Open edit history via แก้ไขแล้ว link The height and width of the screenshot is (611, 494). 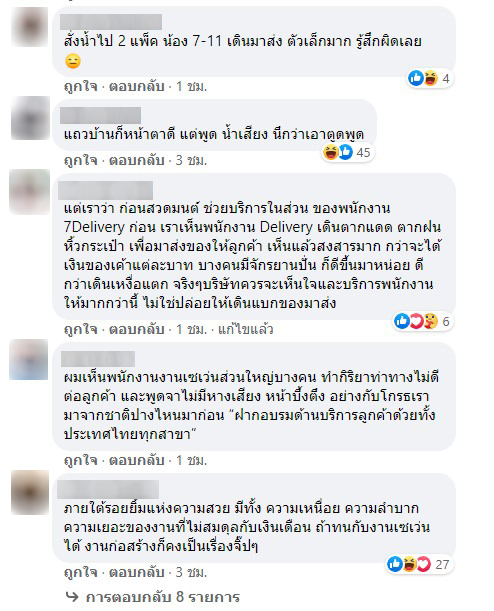point(246,330)
